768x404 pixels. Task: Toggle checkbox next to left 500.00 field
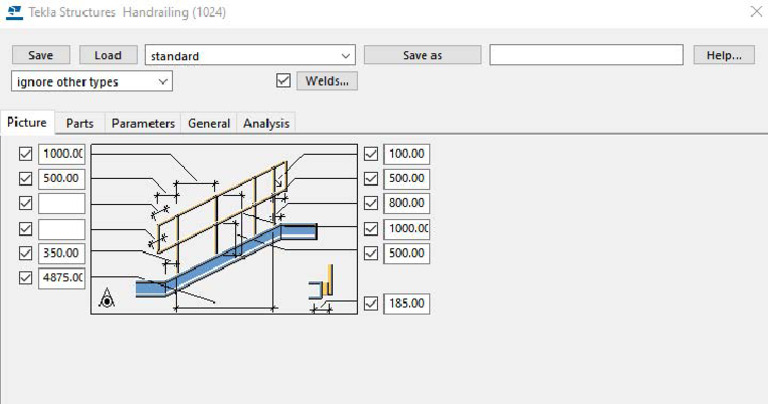coord(25,178)
